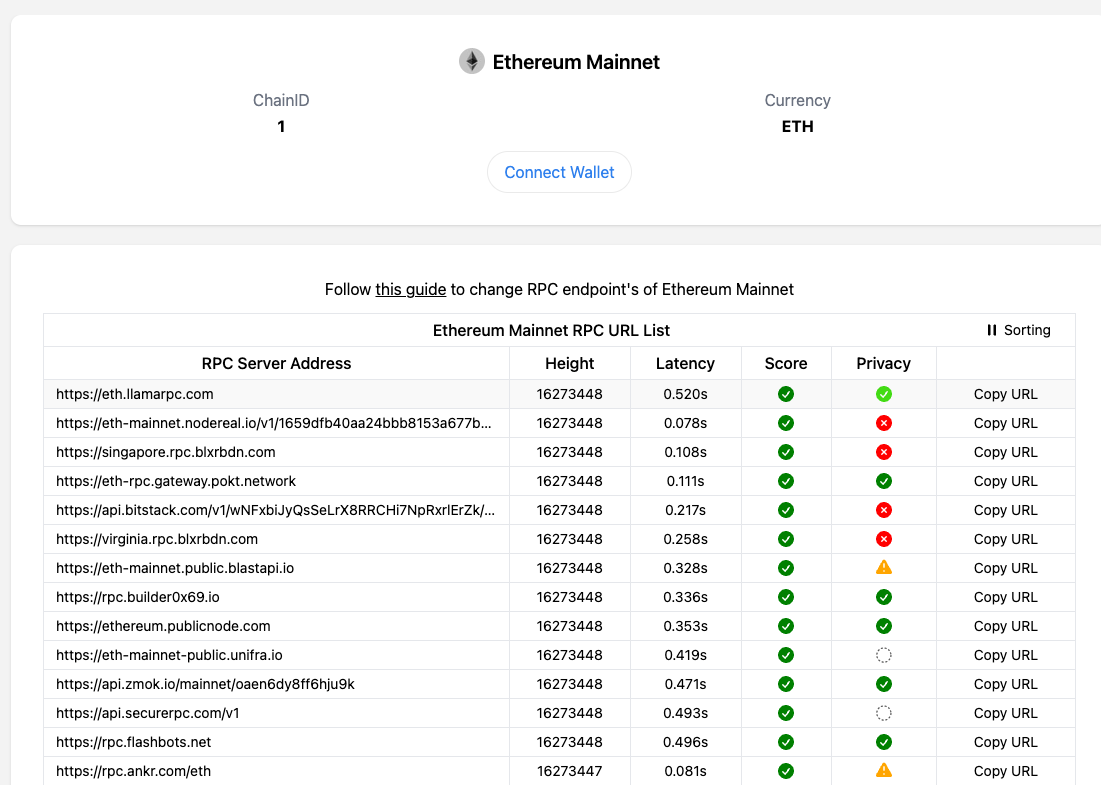Select the https://rpc.flashbots.net address
The width and height of the screenshot is (1101, 785).
click(133, 742)
